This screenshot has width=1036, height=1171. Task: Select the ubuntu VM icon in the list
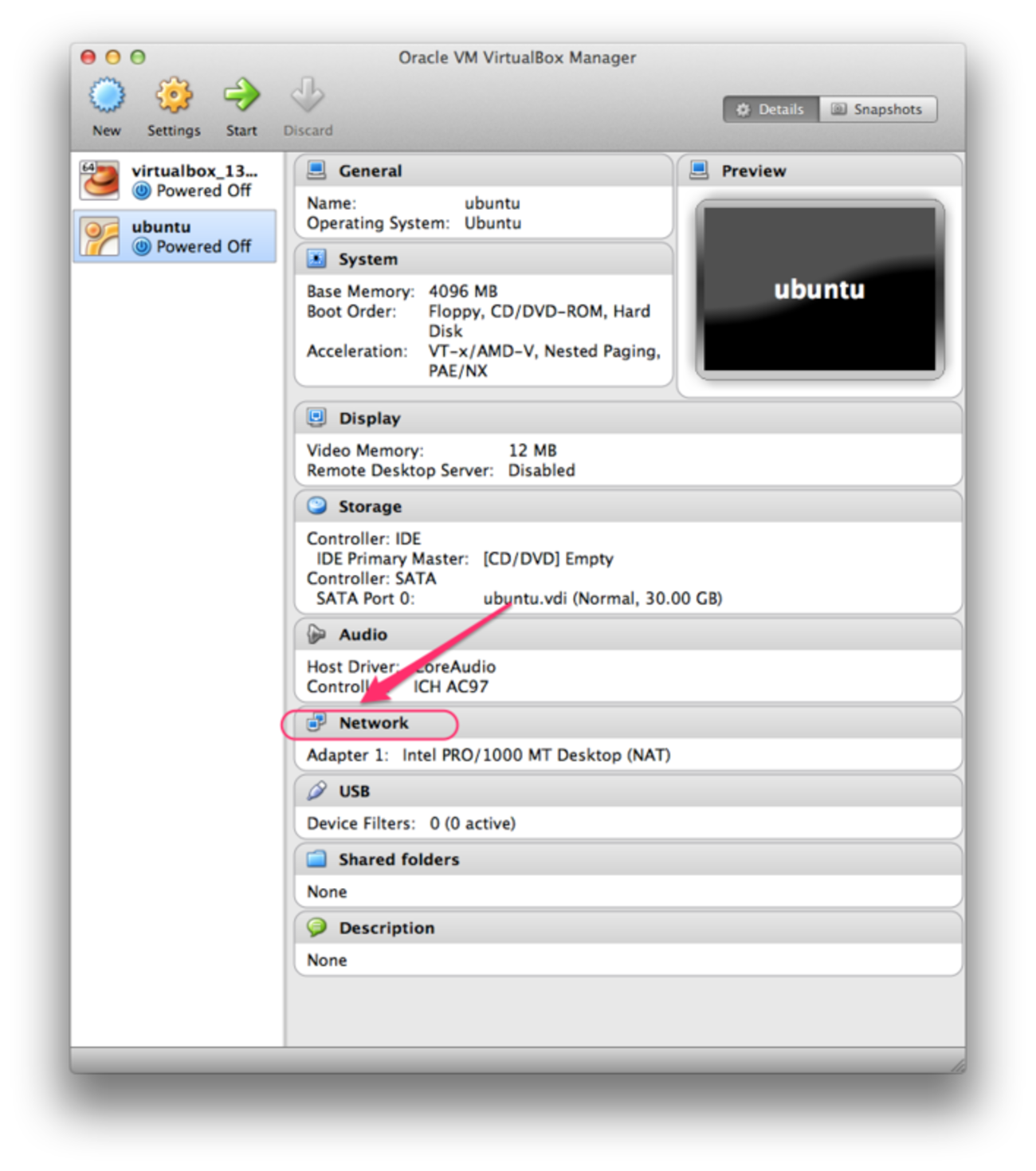(x=100, y=236)
